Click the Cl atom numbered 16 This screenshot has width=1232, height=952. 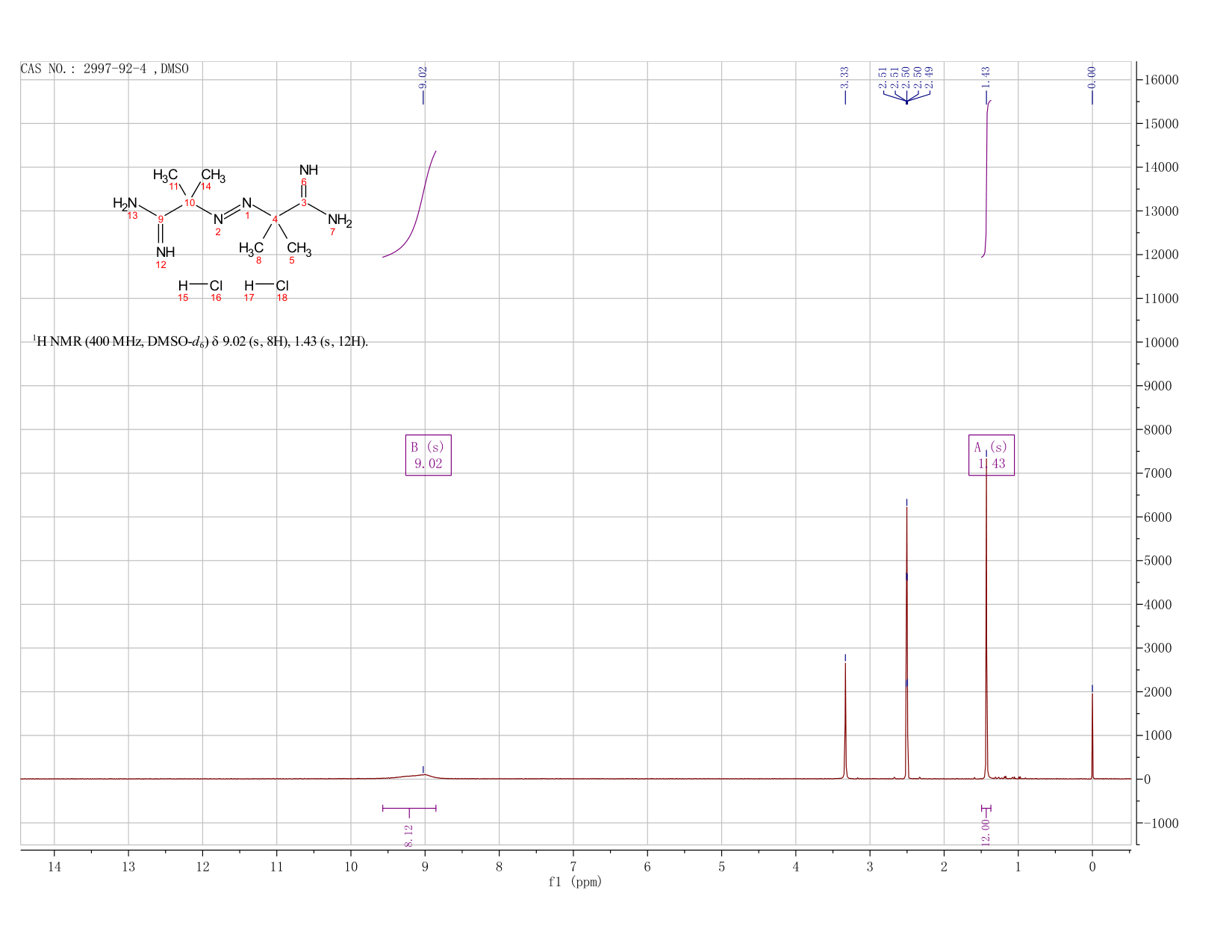(216, 286)
